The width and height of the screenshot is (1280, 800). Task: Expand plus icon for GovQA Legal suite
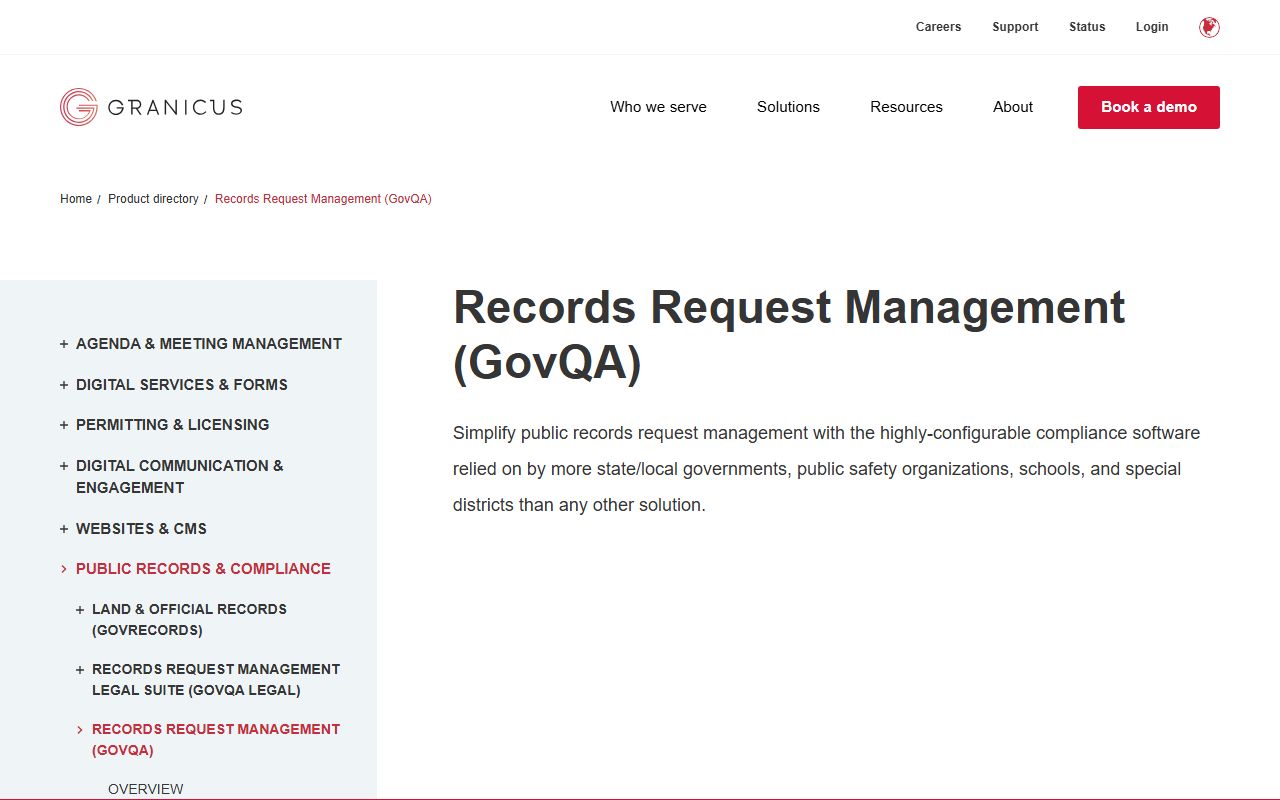tap(80, 670)
